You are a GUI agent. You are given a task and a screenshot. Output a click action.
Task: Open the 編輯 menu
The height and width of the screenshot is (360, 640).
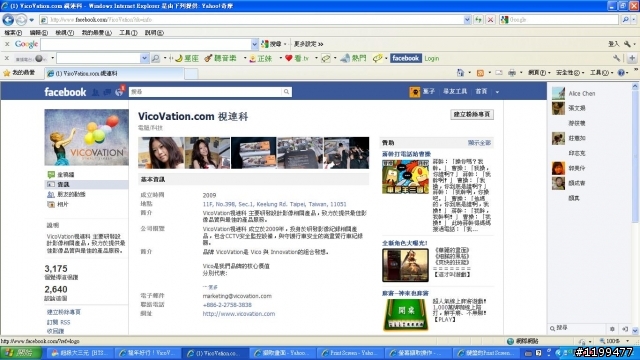[x=38, y=33]
